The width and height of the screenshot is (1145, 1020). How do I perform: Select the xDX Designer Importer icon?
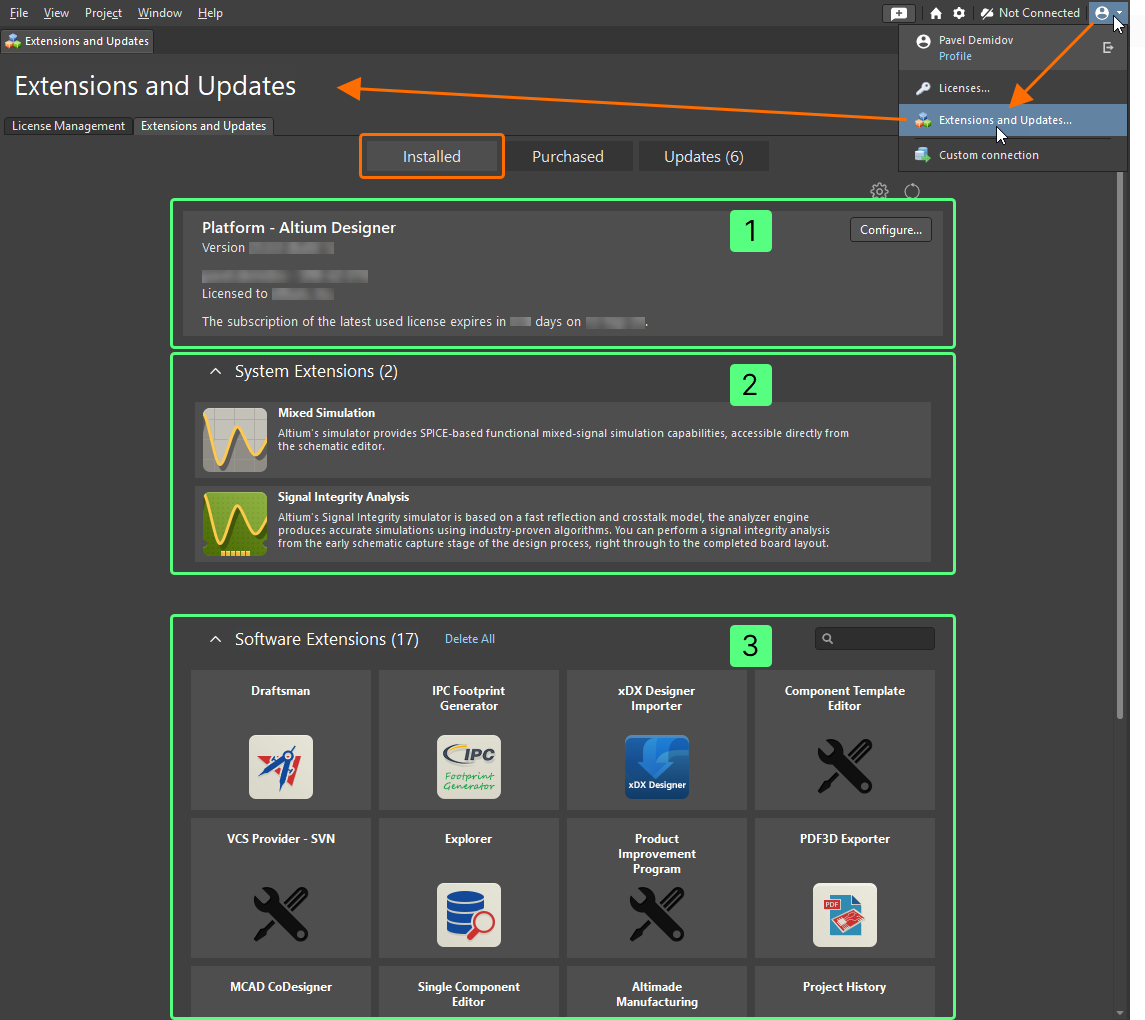(x=656, y=767)
